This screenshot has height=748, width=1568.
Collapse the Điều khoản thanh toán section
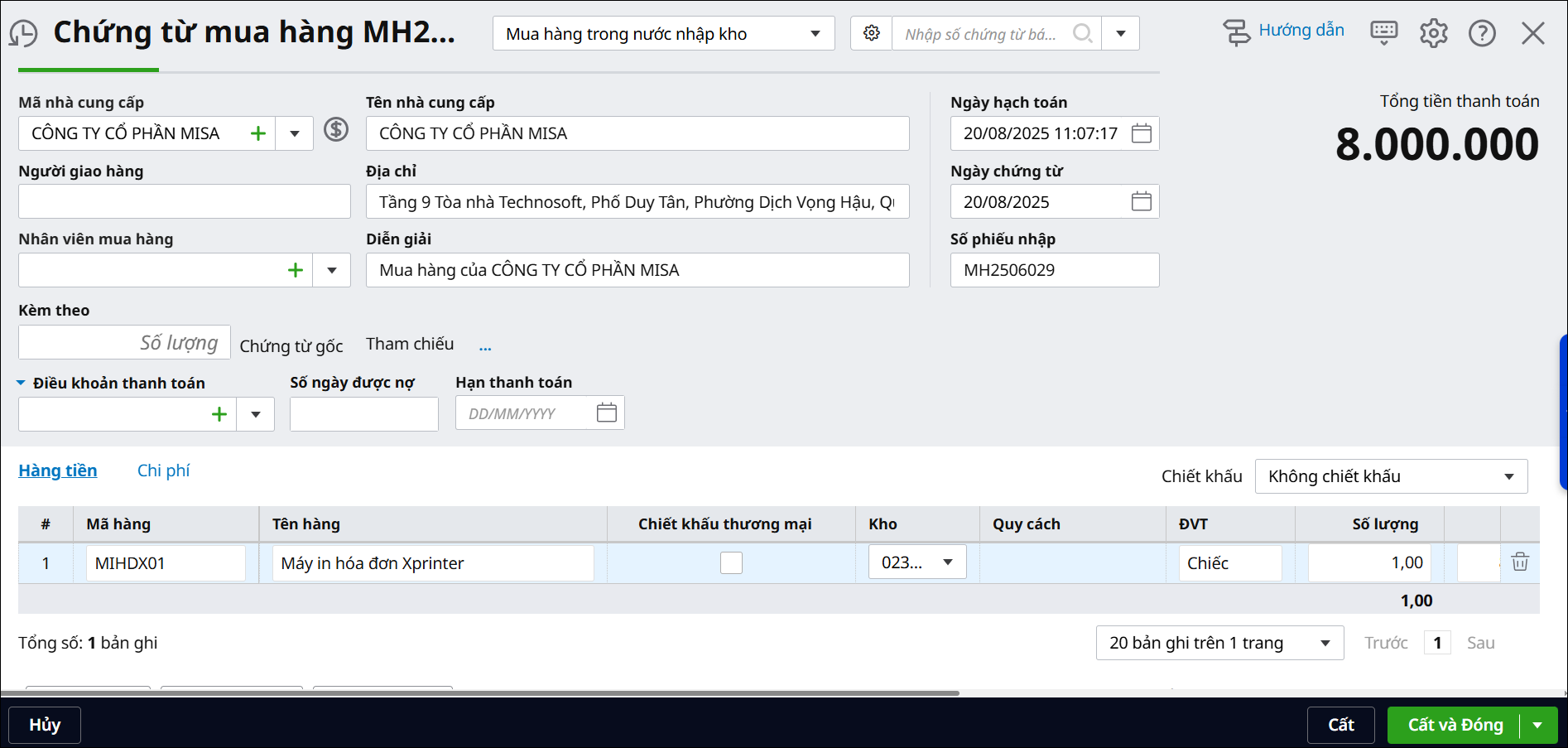pyautogui.click(x=21, y=383)
